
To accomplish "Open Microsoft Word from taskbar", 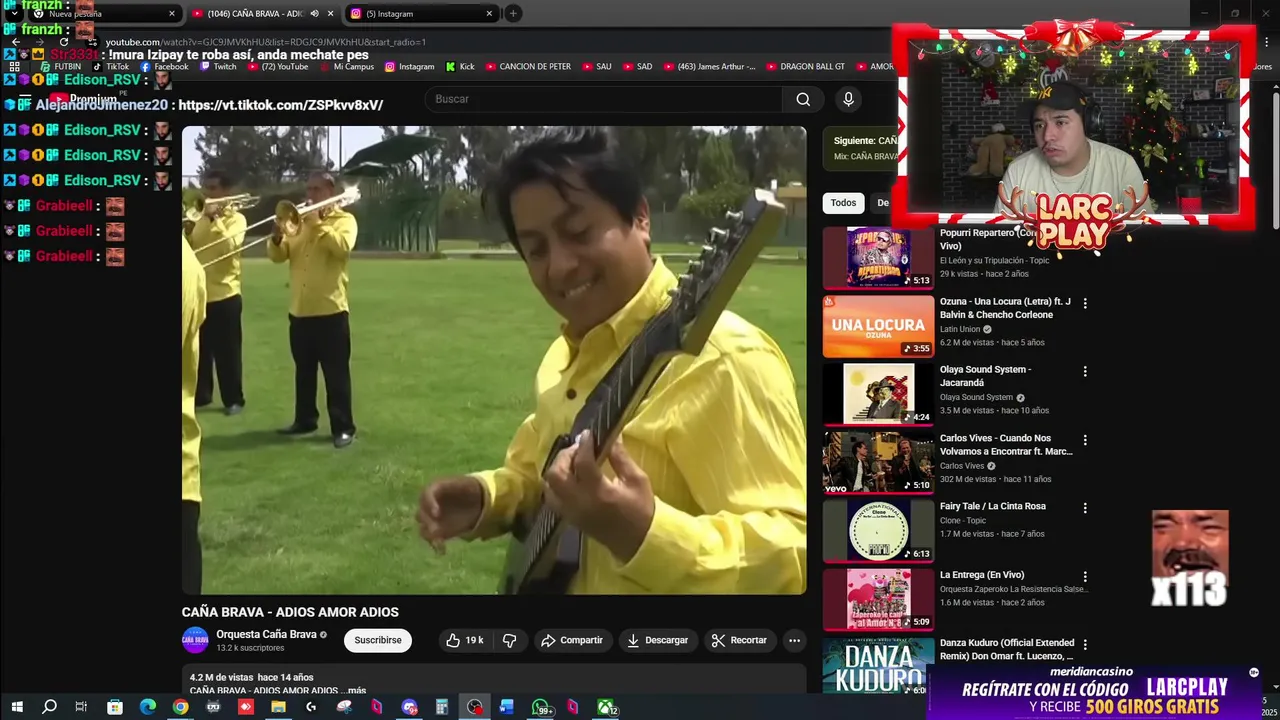I will pyautogui.click(x=507, y=707).
